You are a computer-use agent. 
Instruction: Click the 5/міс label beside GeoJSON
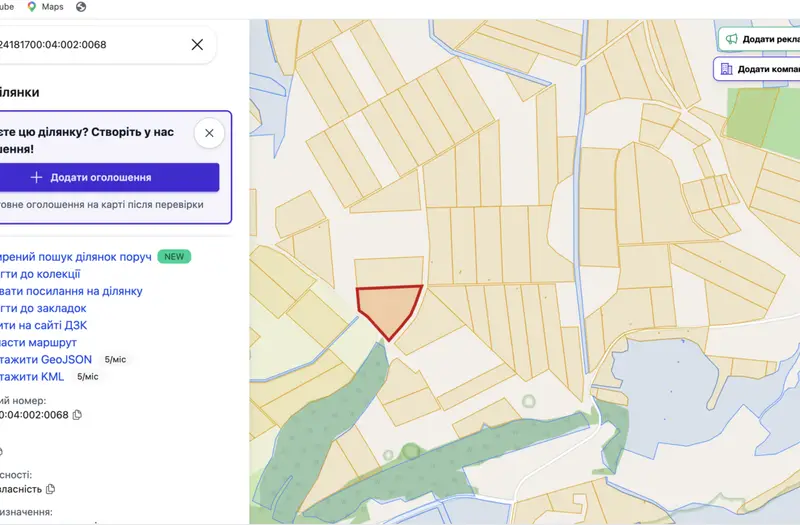tap(115, 360)
